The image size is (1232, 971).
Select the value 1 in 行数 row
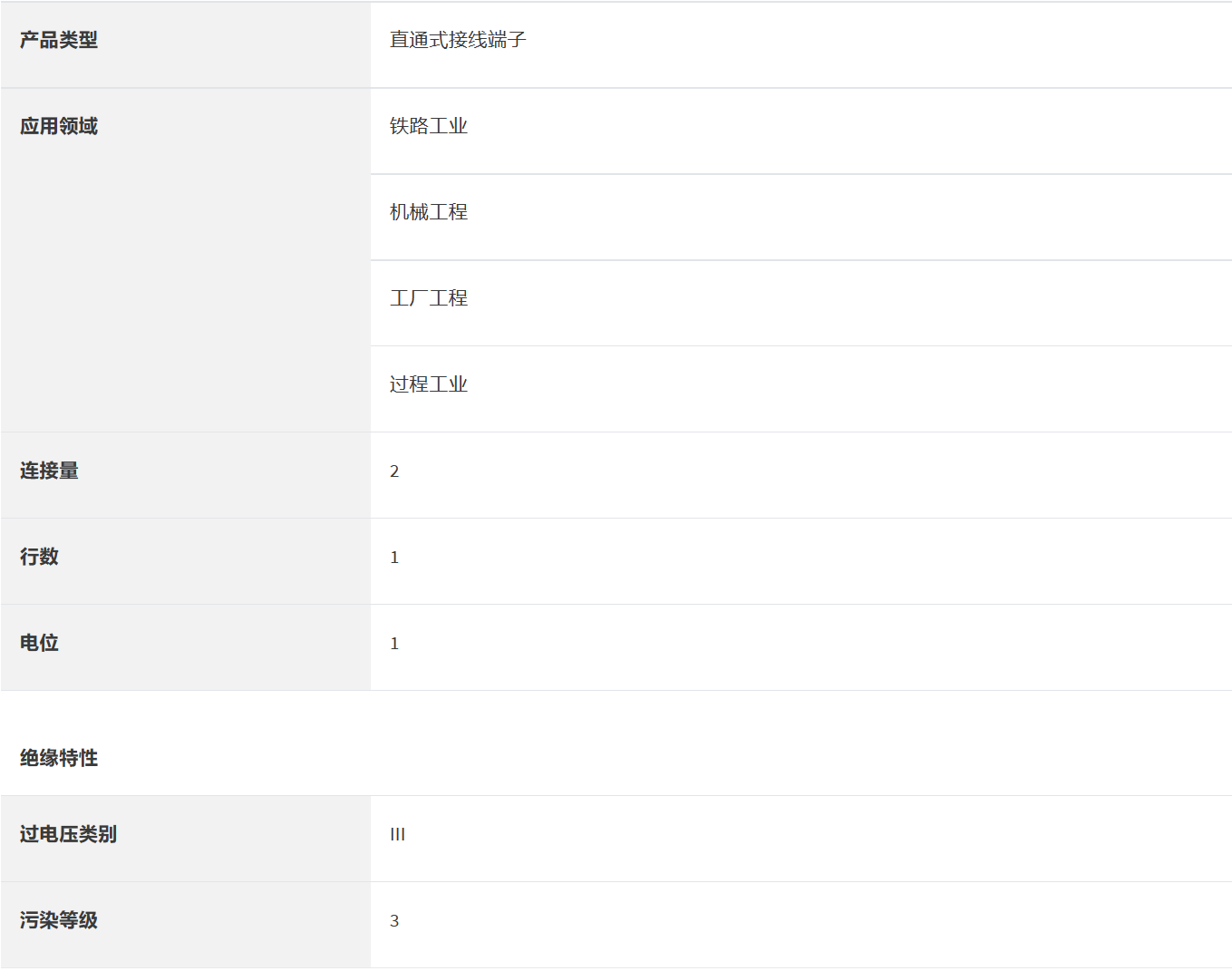[394, 558]
